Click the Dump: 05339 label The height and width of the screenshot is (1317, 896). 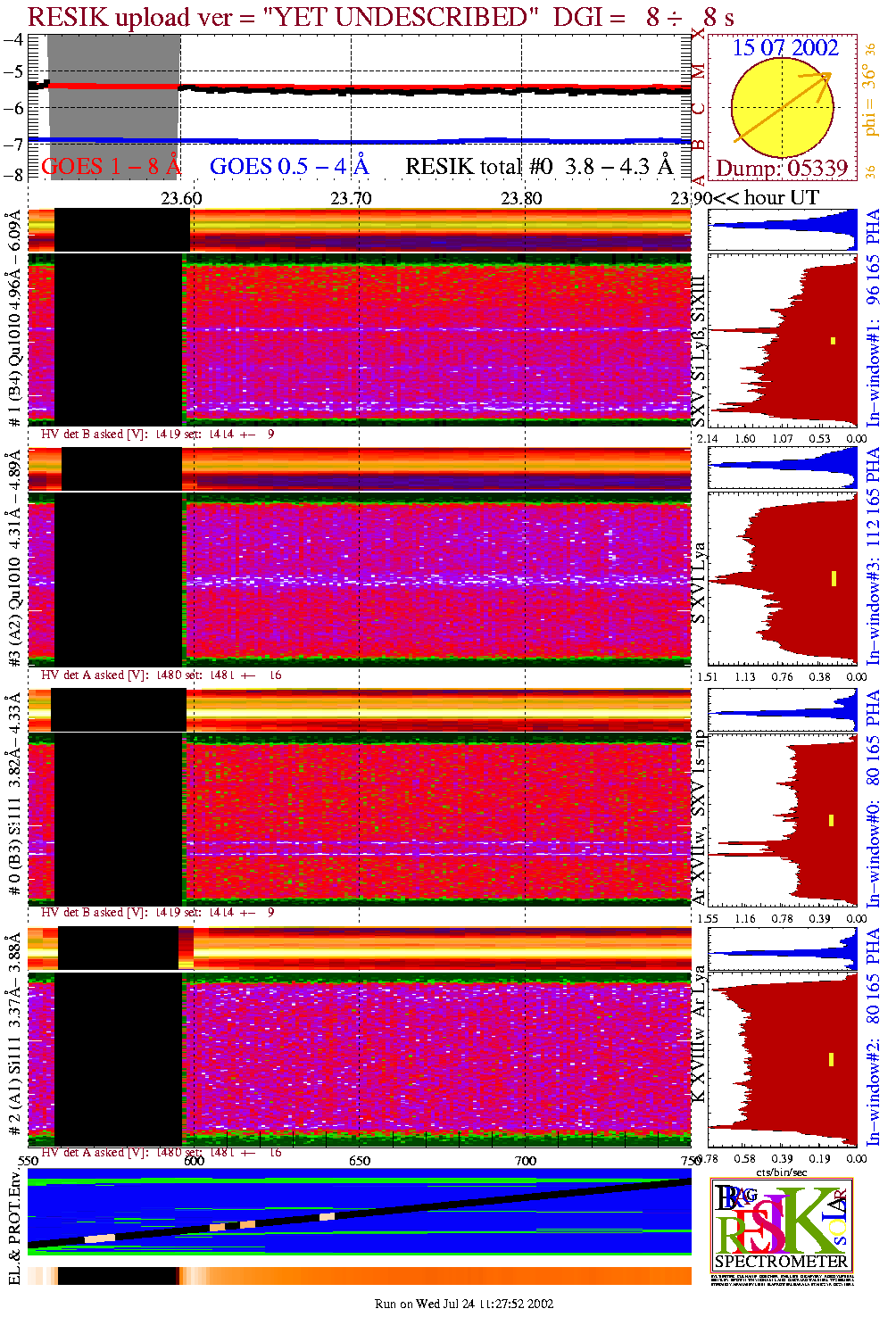click(782, 169)
